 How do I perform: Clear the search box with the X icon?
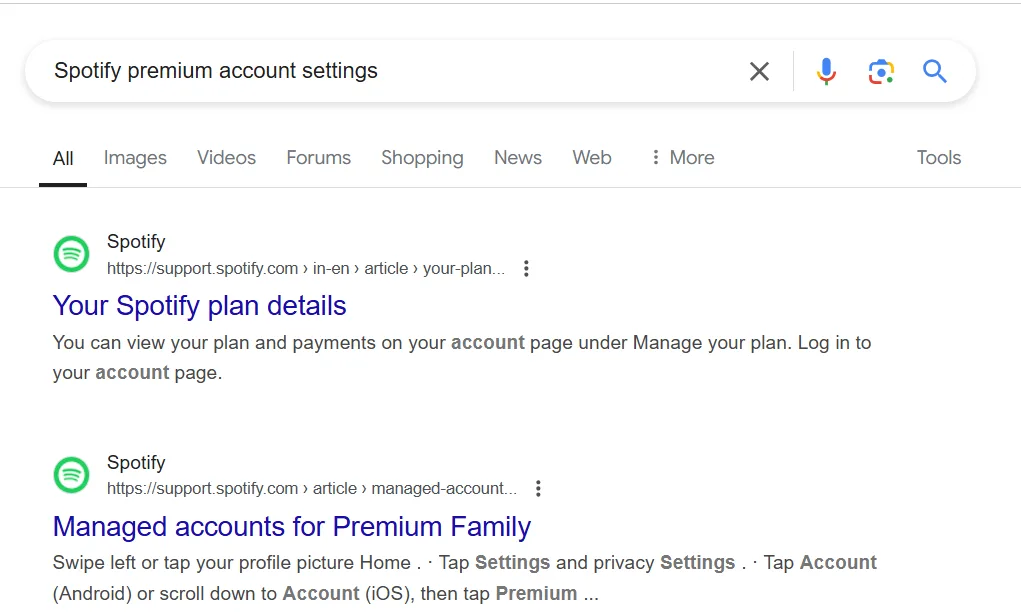759,71
